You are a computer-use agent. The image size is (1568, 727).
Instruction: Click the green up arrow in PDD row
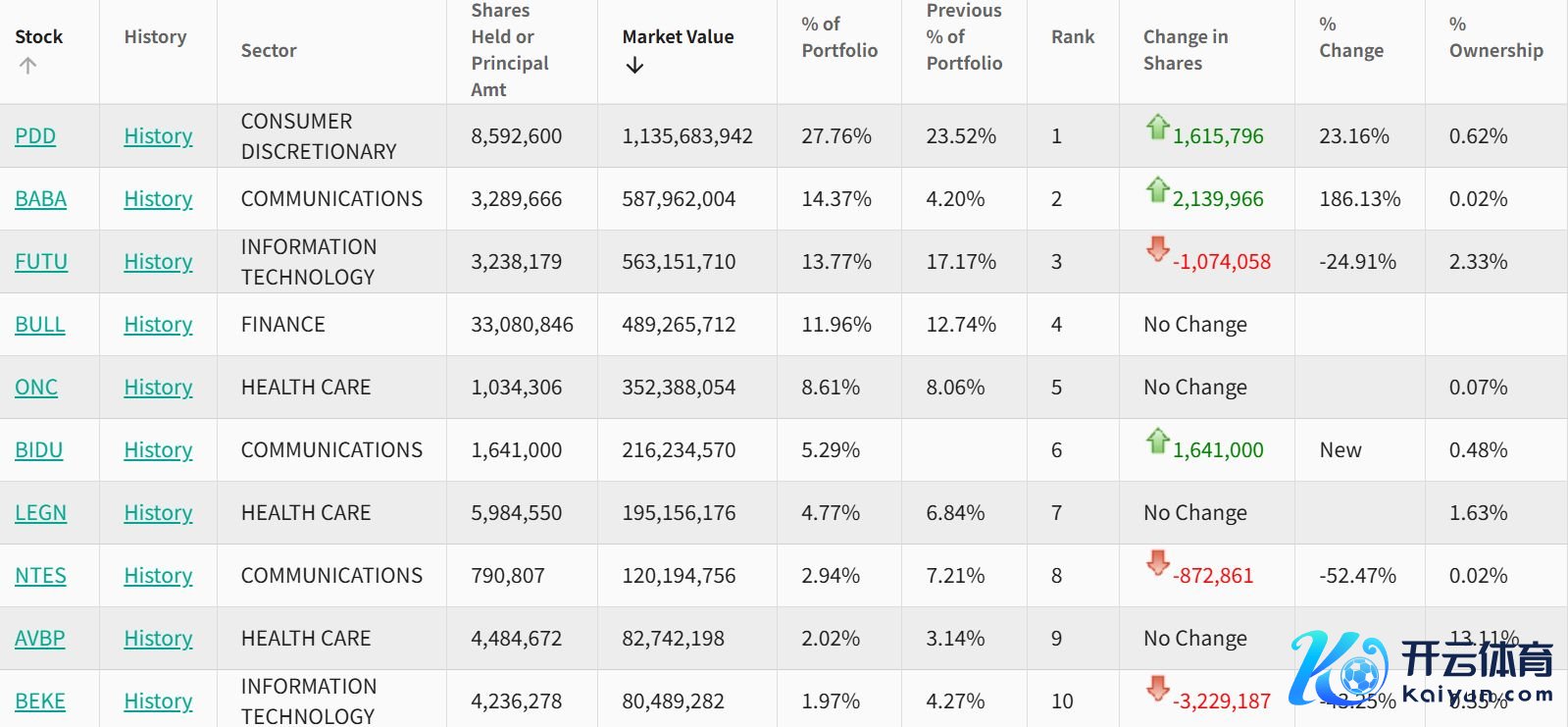[x=1157, y=127]
